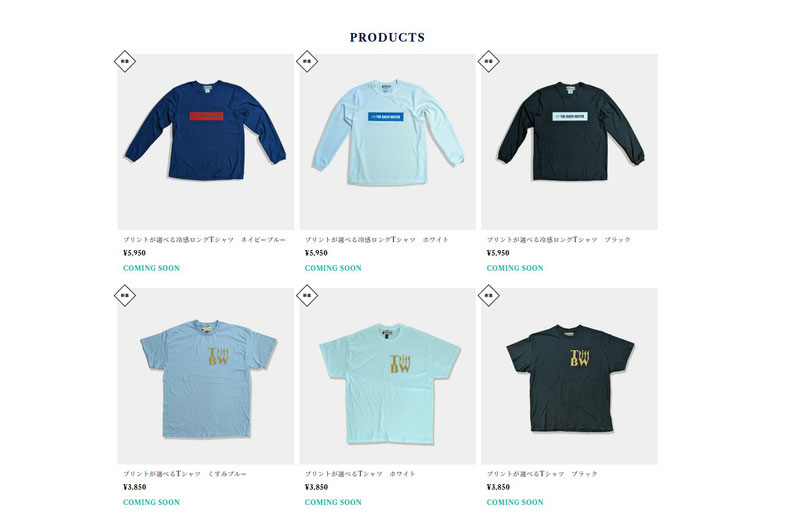Open the dusty blue TBW T-shirt image

206,376
